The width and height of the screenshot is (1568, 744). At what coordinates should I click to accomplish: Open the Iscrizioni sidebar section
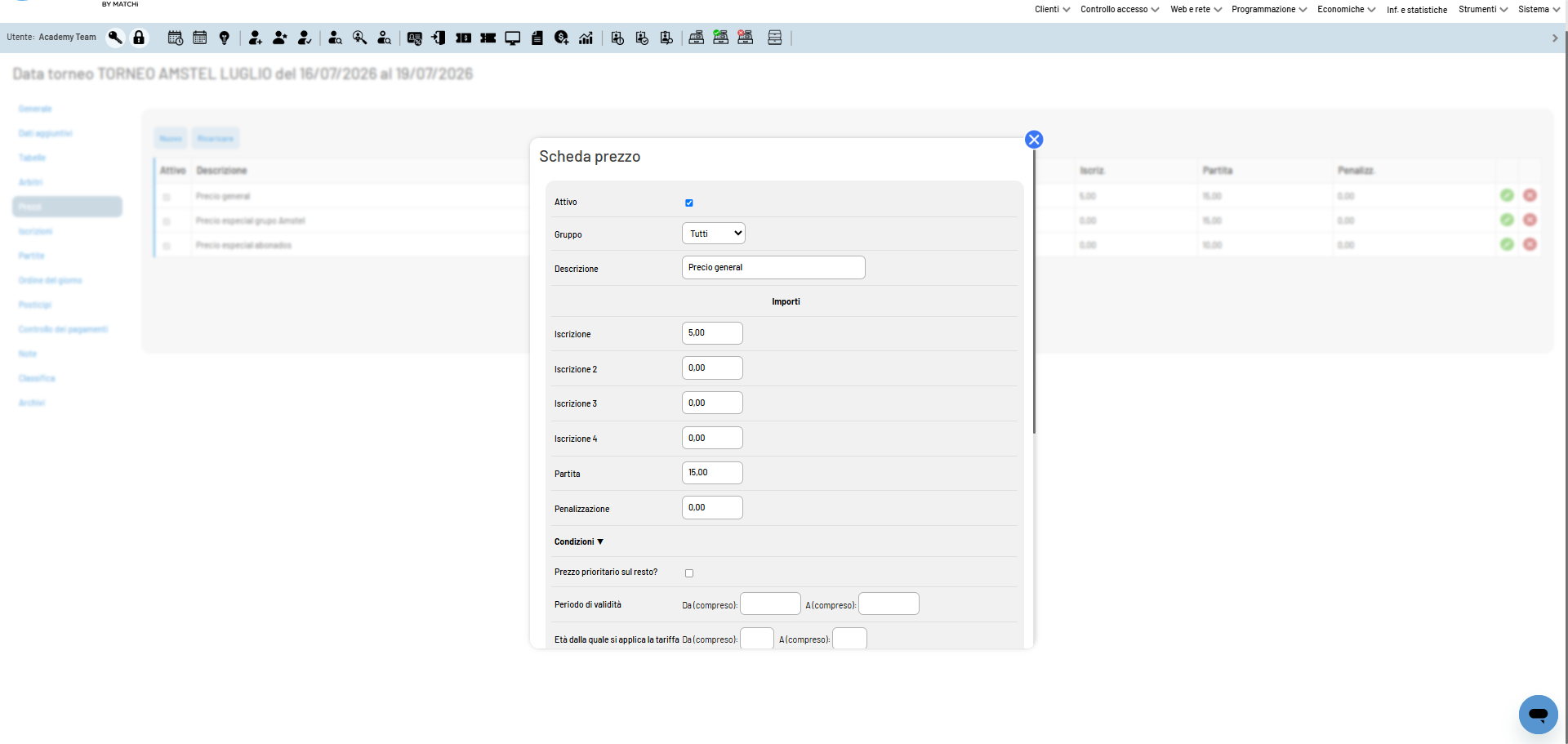click(x=35, y=231)
